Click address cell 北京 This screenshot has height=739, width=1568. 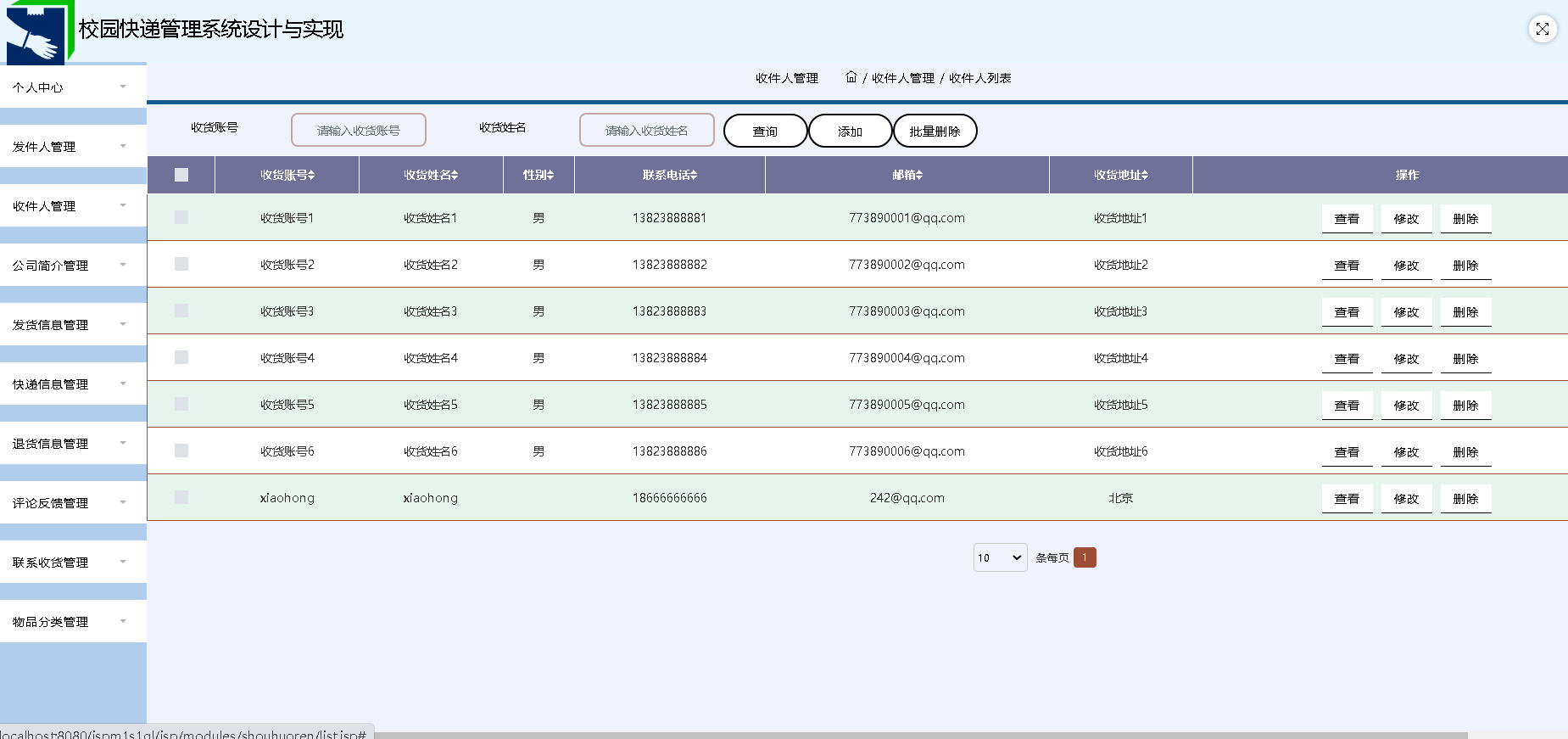(1121, 498)
